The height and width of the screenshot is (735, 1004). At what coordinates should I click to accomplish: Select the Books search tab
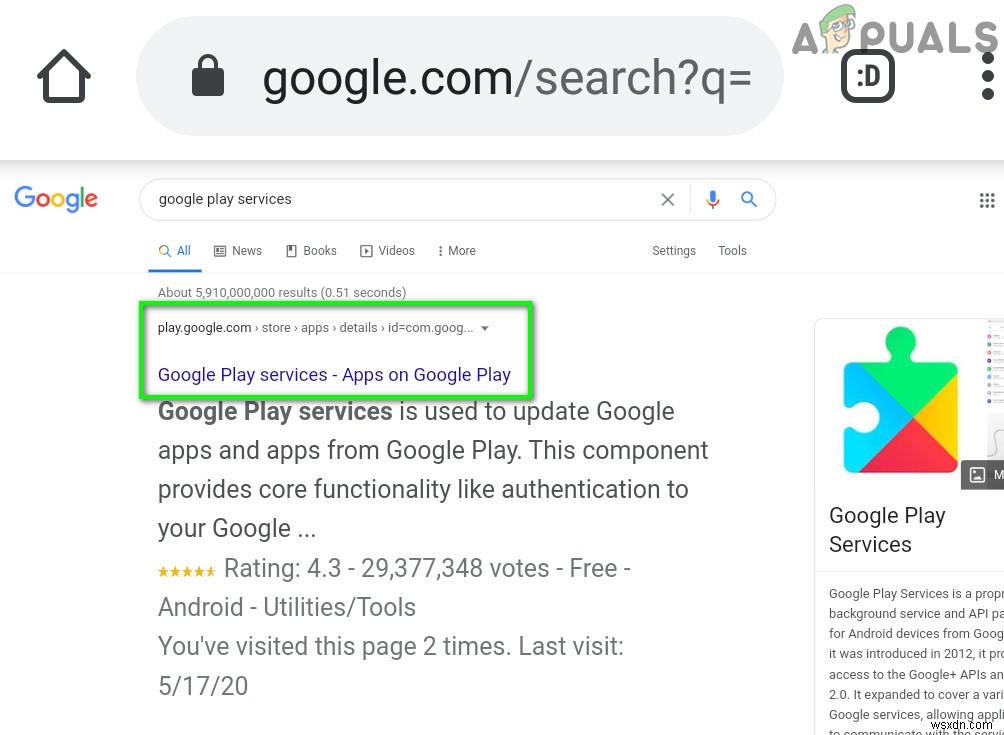310,251
